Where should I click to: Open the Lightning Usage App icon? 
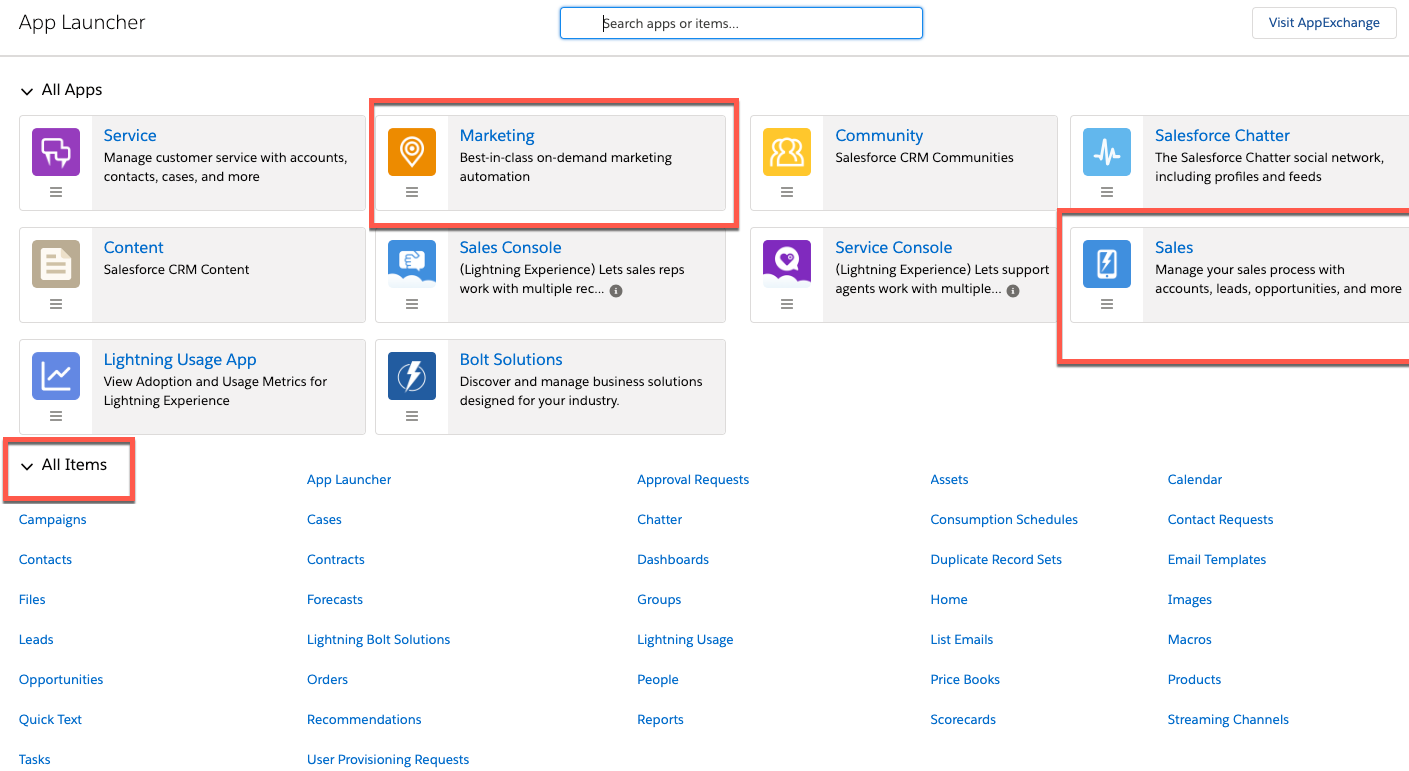click(56, 376)
